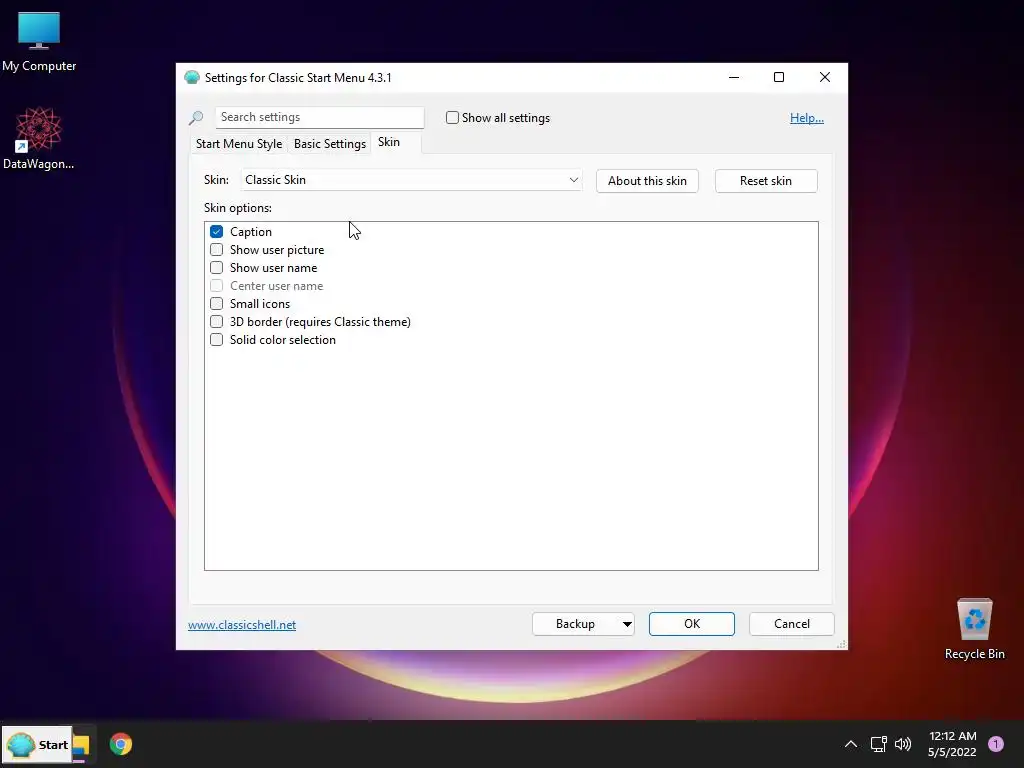Enable 3D border checkbox
This screenshot has width=1024, height=768.
216,322
